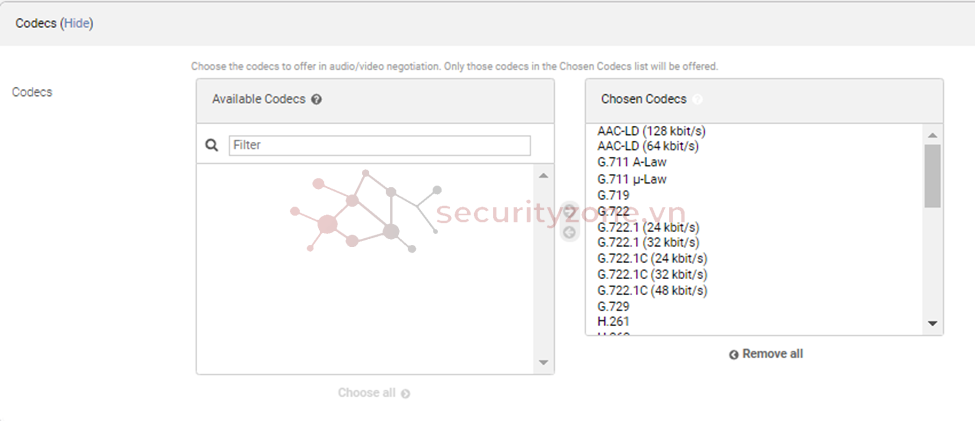
Task: Click the Choose all button
Action: coord(373,393)
